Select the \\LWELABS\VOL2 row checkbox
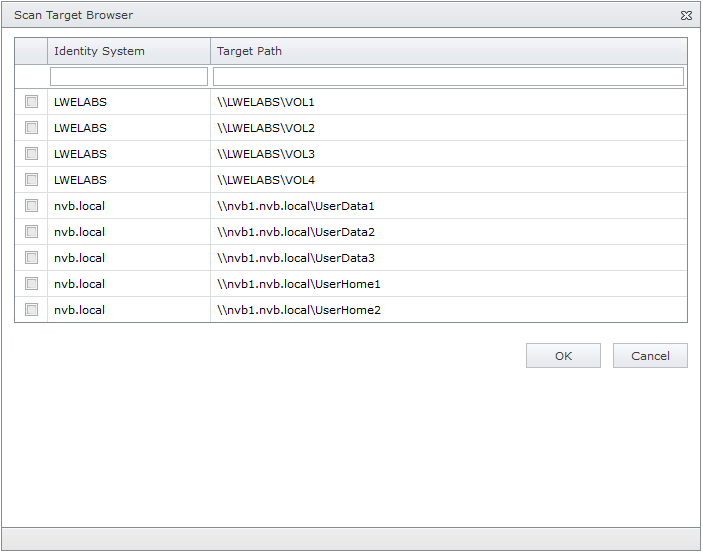Viewport: 703px width, 553px height. 32,128
